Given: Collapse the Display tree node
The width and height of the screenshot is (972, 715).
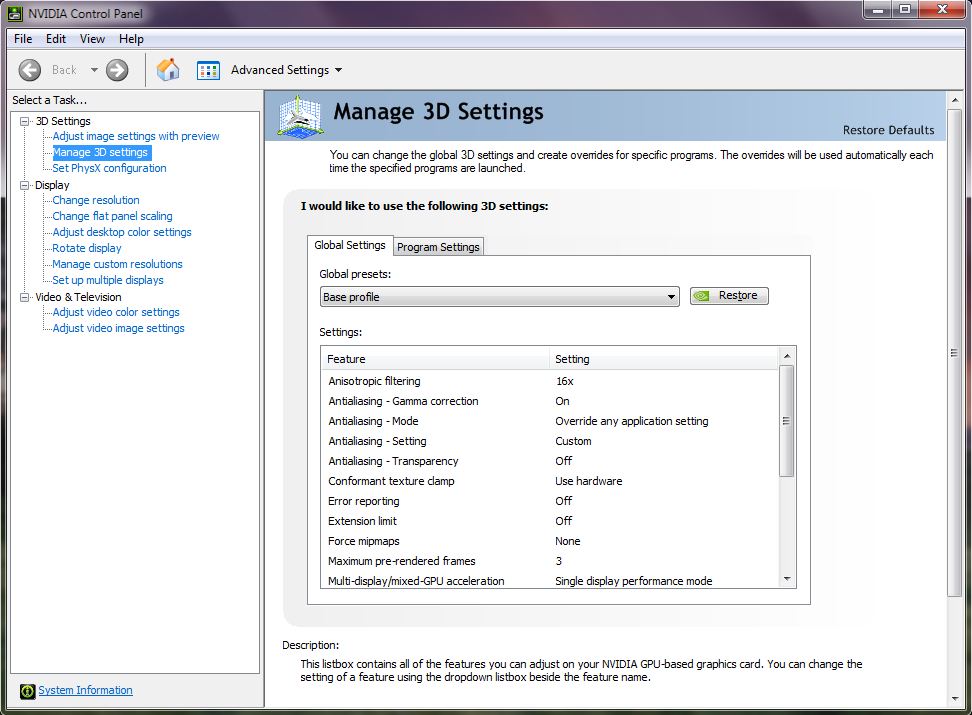Looking at the screenshot, I should tap(25, 185).
